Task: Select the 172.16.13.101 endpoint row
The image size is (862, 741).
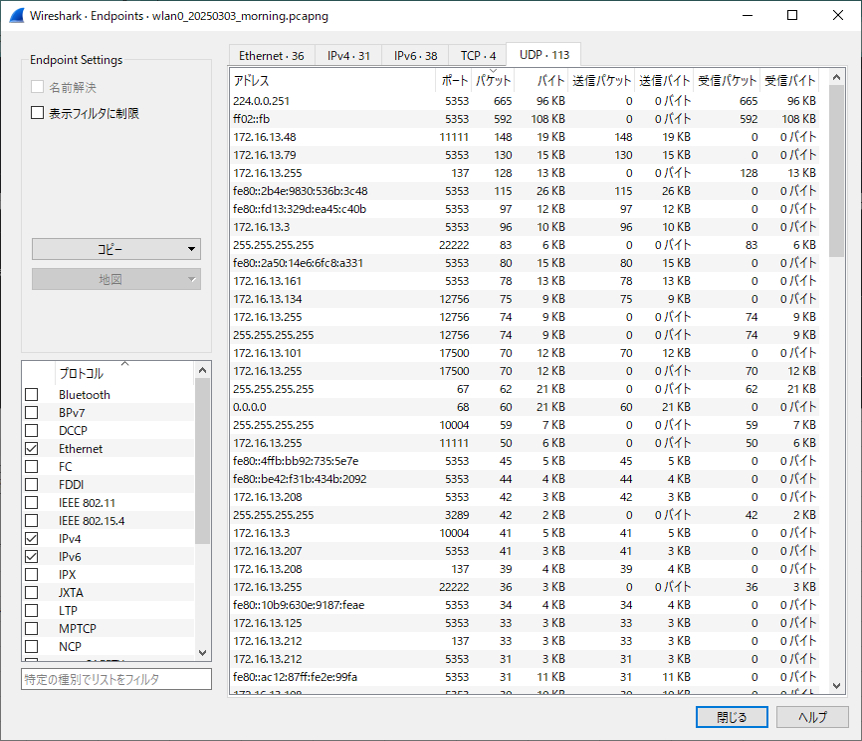Action: (x=524, y=353)
